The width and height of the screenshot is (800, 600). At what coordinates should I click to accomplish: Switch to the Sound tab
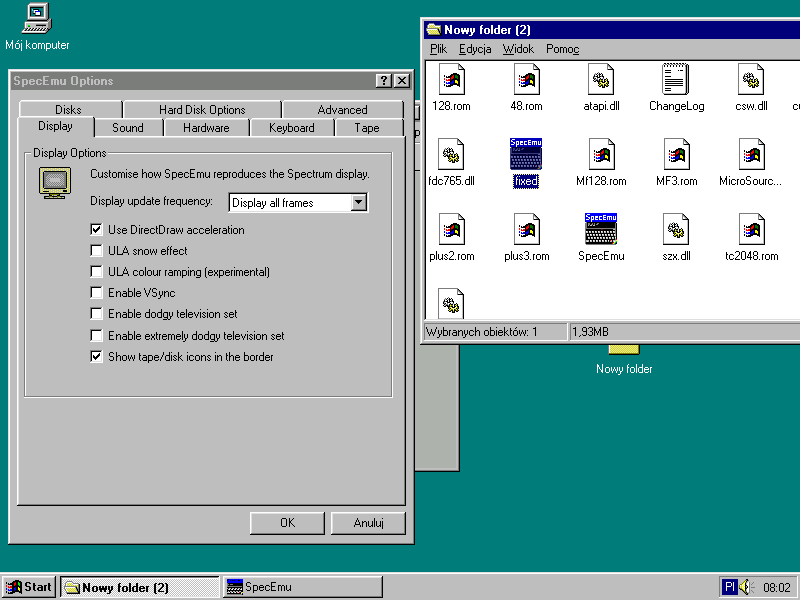tap(128, 128)
